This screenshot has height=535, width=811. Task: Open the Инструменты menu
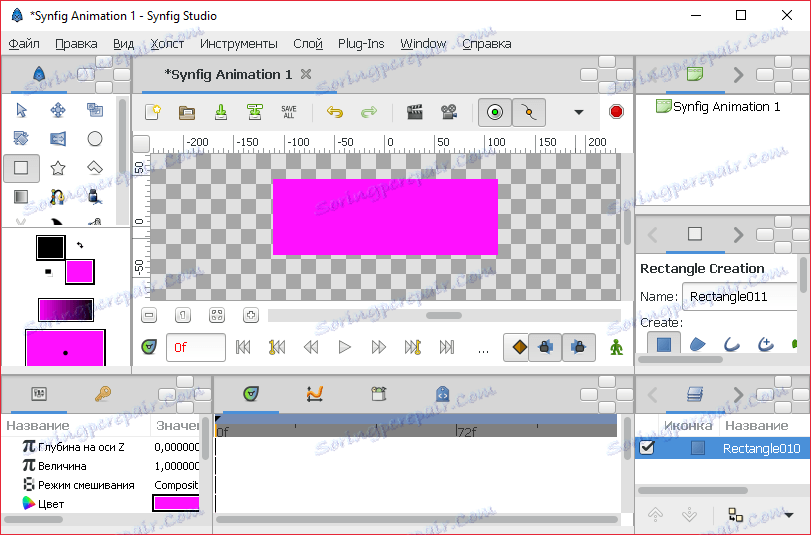(x=239, y=44)
